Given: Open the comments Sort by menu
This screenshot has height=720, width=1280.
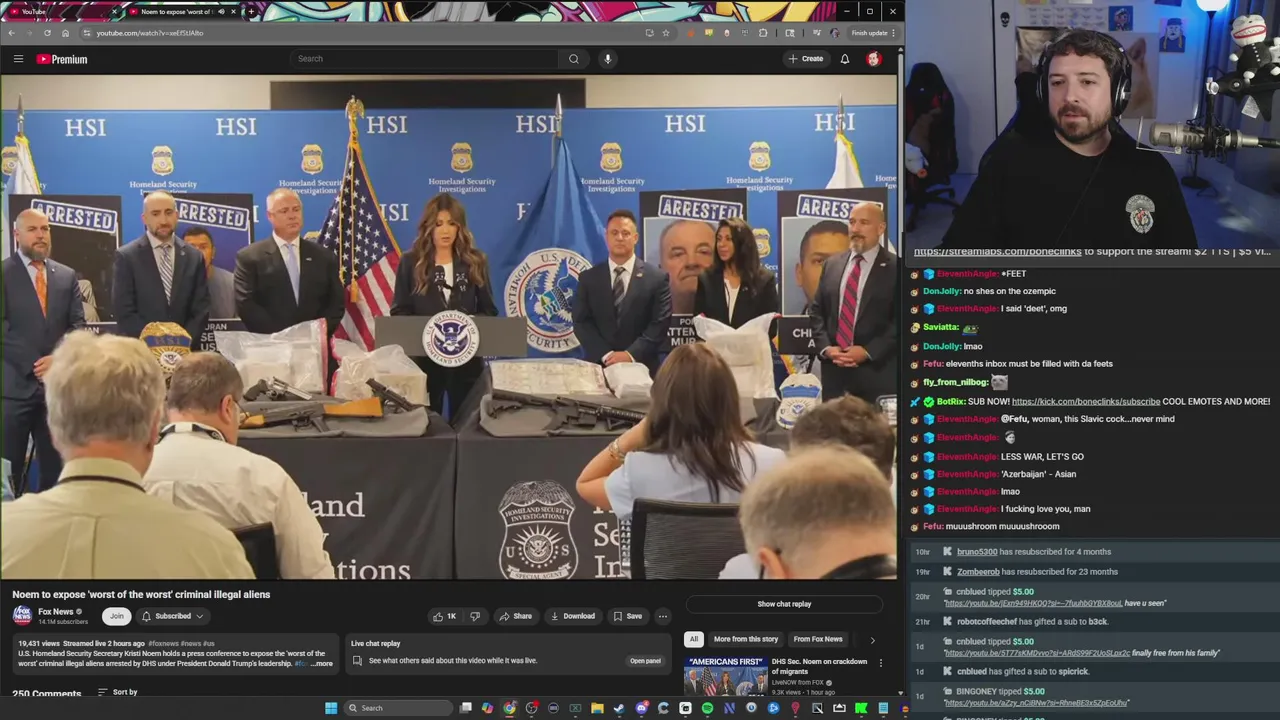Looking at the screenshot, I should pos(117,692).
